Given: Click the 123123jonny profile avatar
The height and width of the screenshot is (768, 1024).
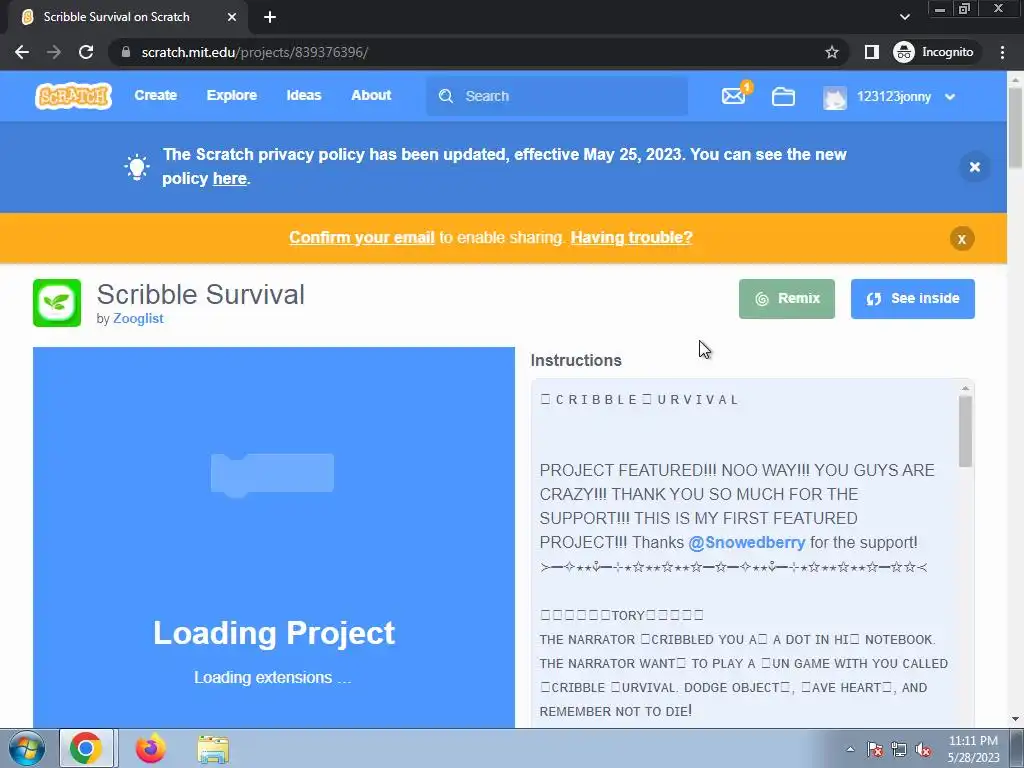Looking at the screenshot, I should (835, 97).
